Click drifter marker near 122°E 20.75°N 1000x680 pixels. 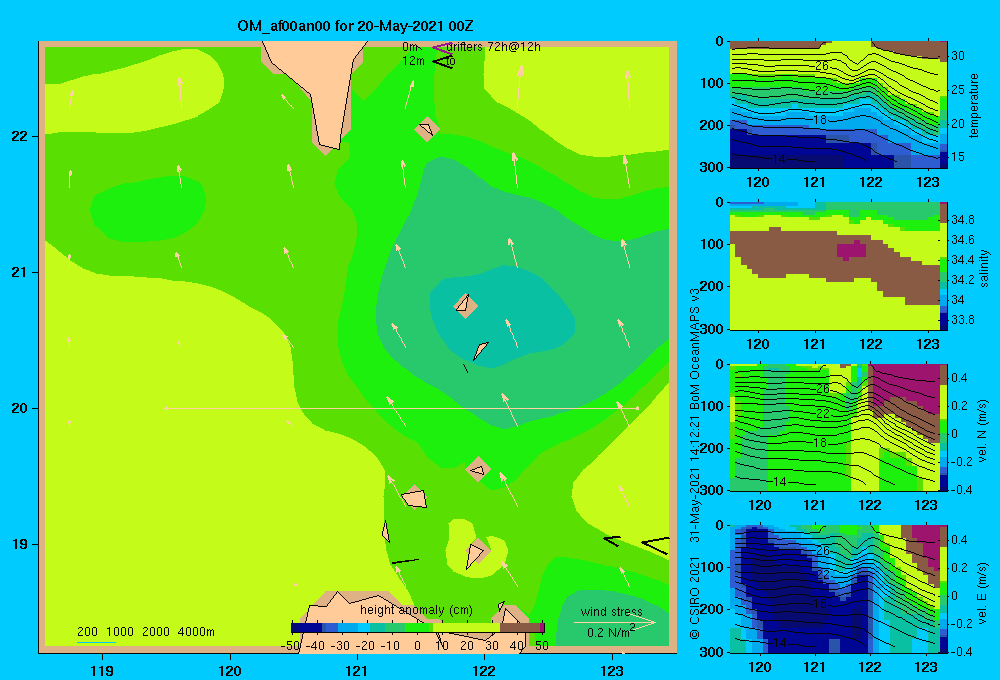(x=465, y=304)
